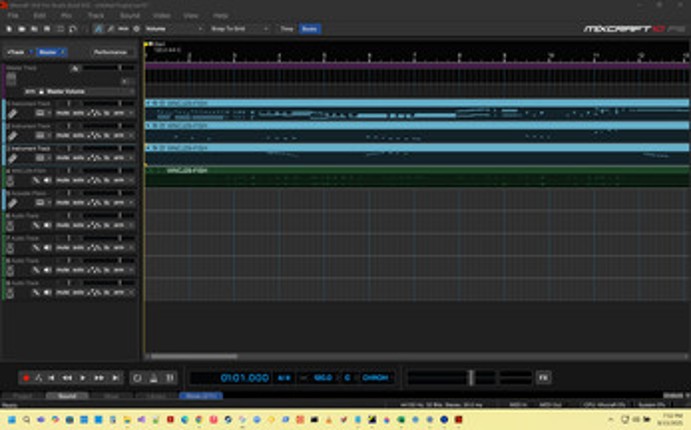
Task: Collapse the first clip on track 1 lane
Action: click(149, 103)
